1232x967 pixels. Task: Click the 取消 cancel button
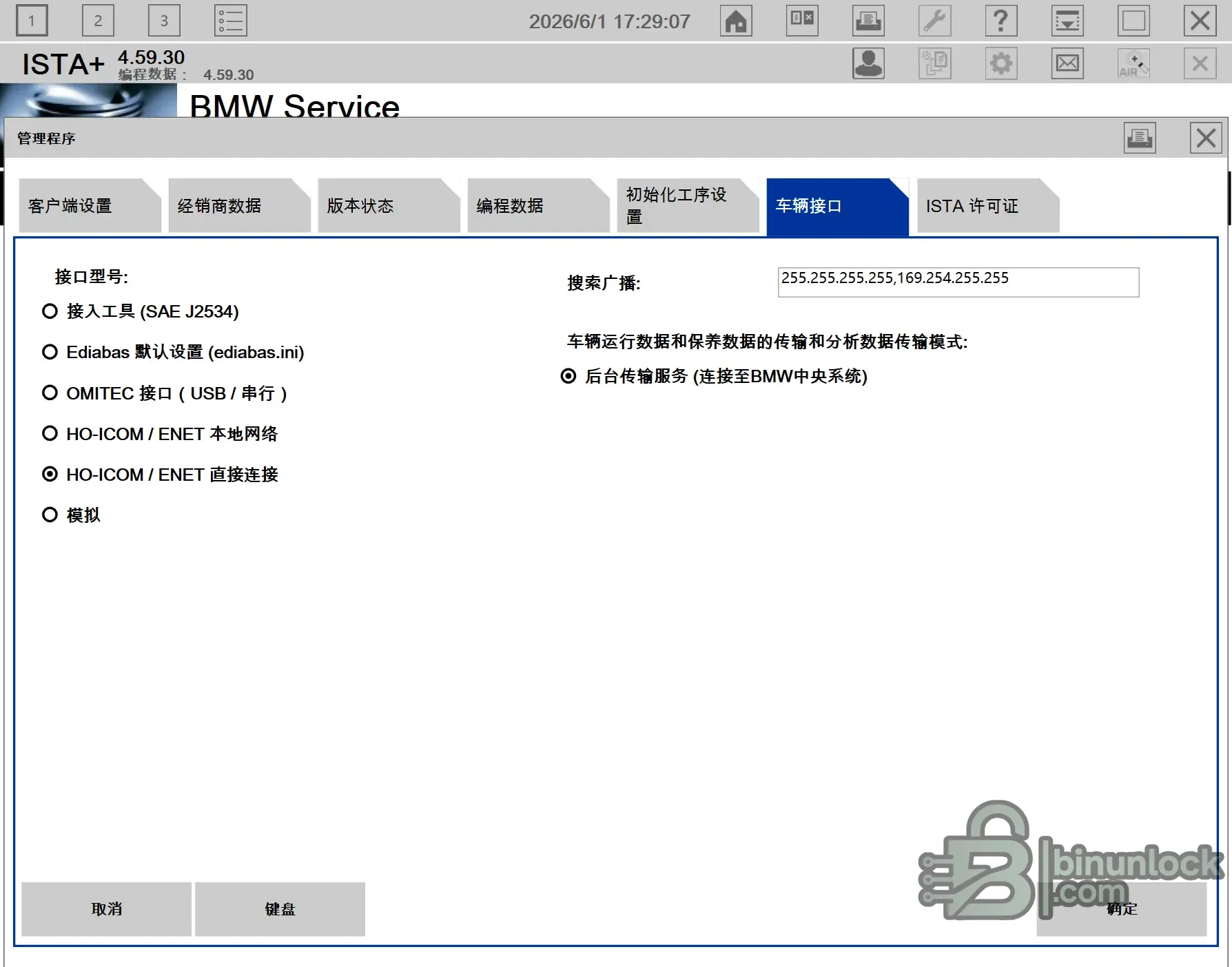[x=107, y=909]
